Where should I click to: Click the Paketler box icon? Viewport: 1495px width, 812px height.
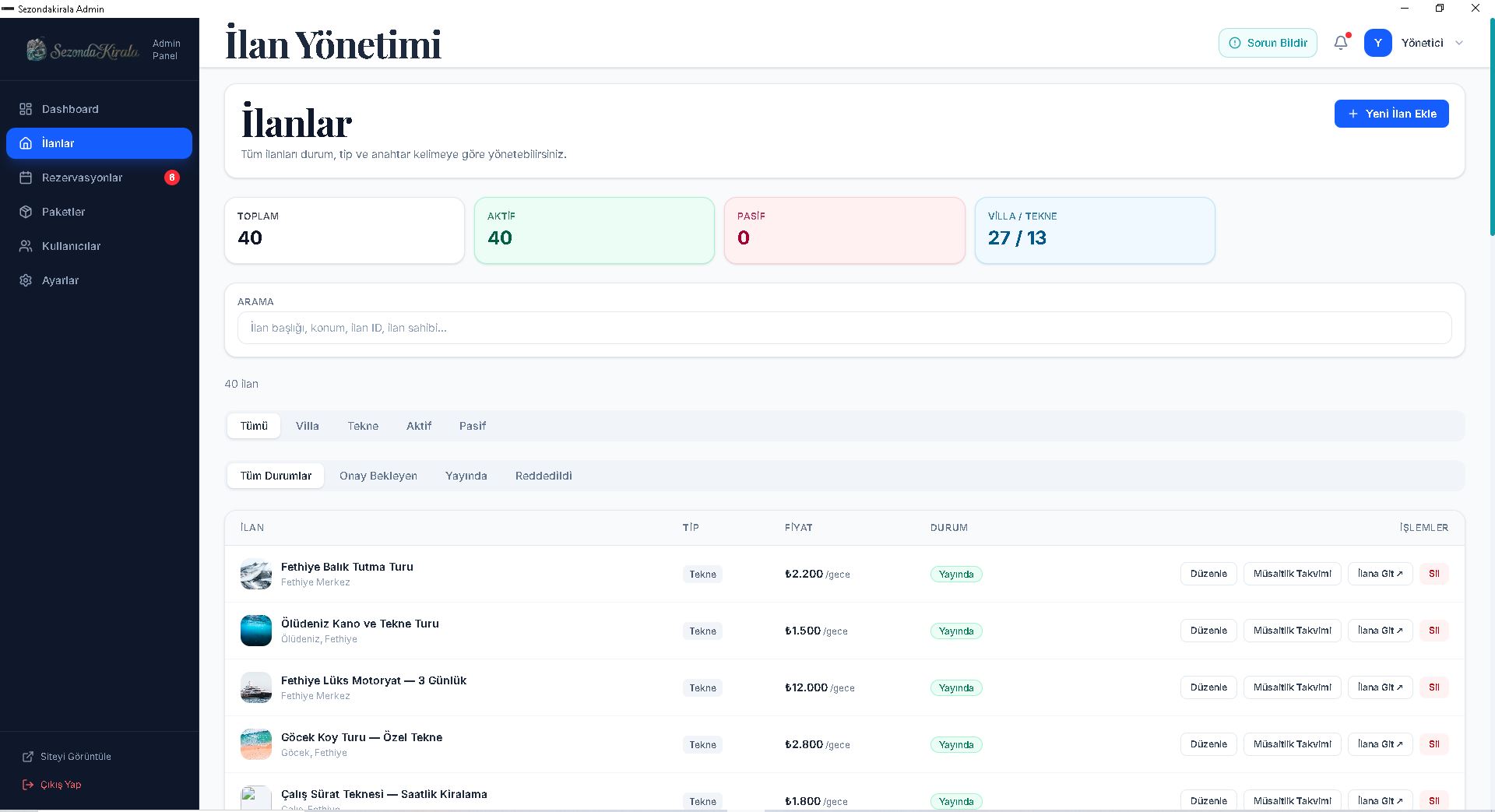(26, 212)
